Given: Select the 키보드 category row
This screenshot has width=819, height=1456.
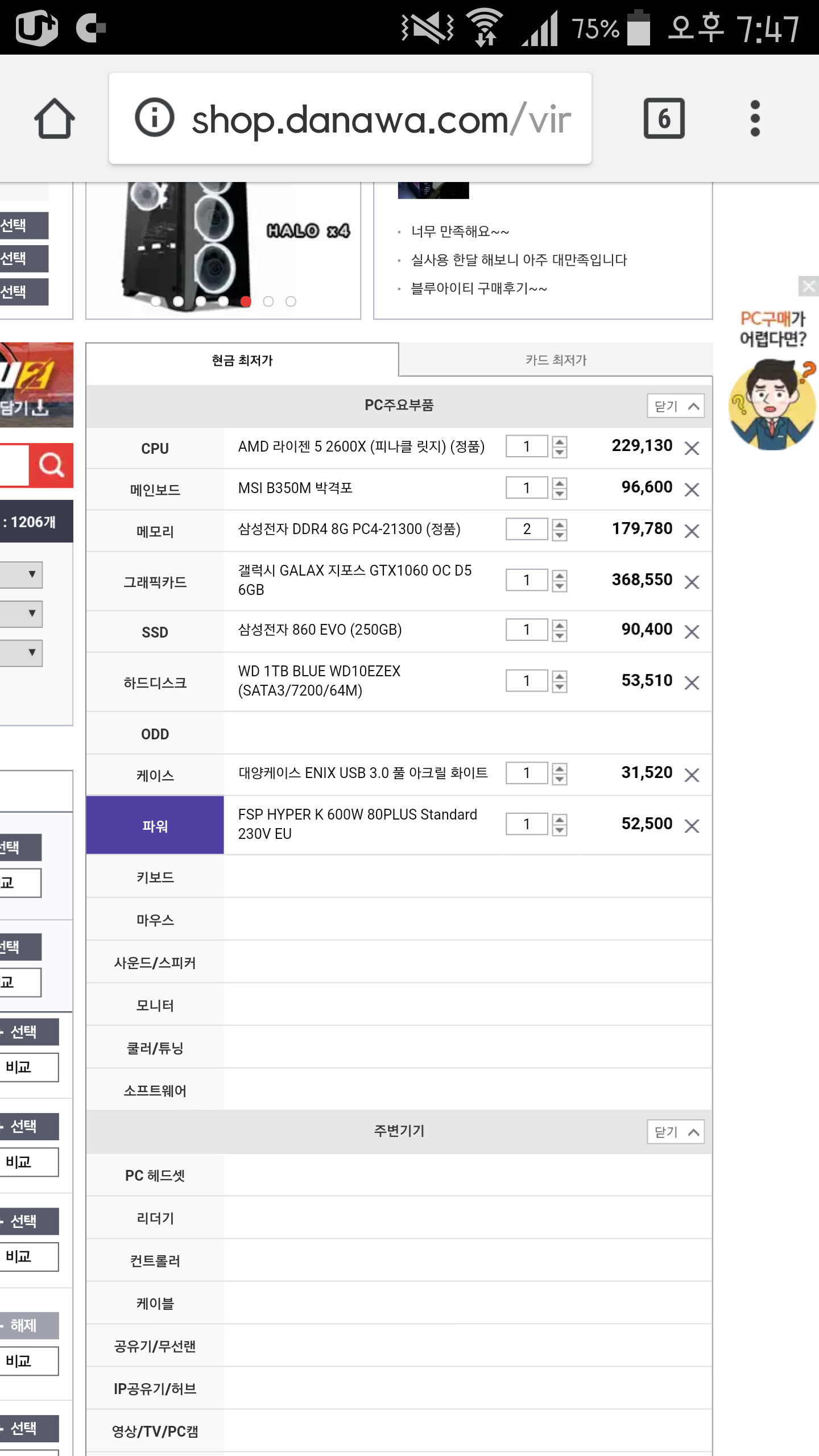Looking at the screenshot, I should pos(155,877).
